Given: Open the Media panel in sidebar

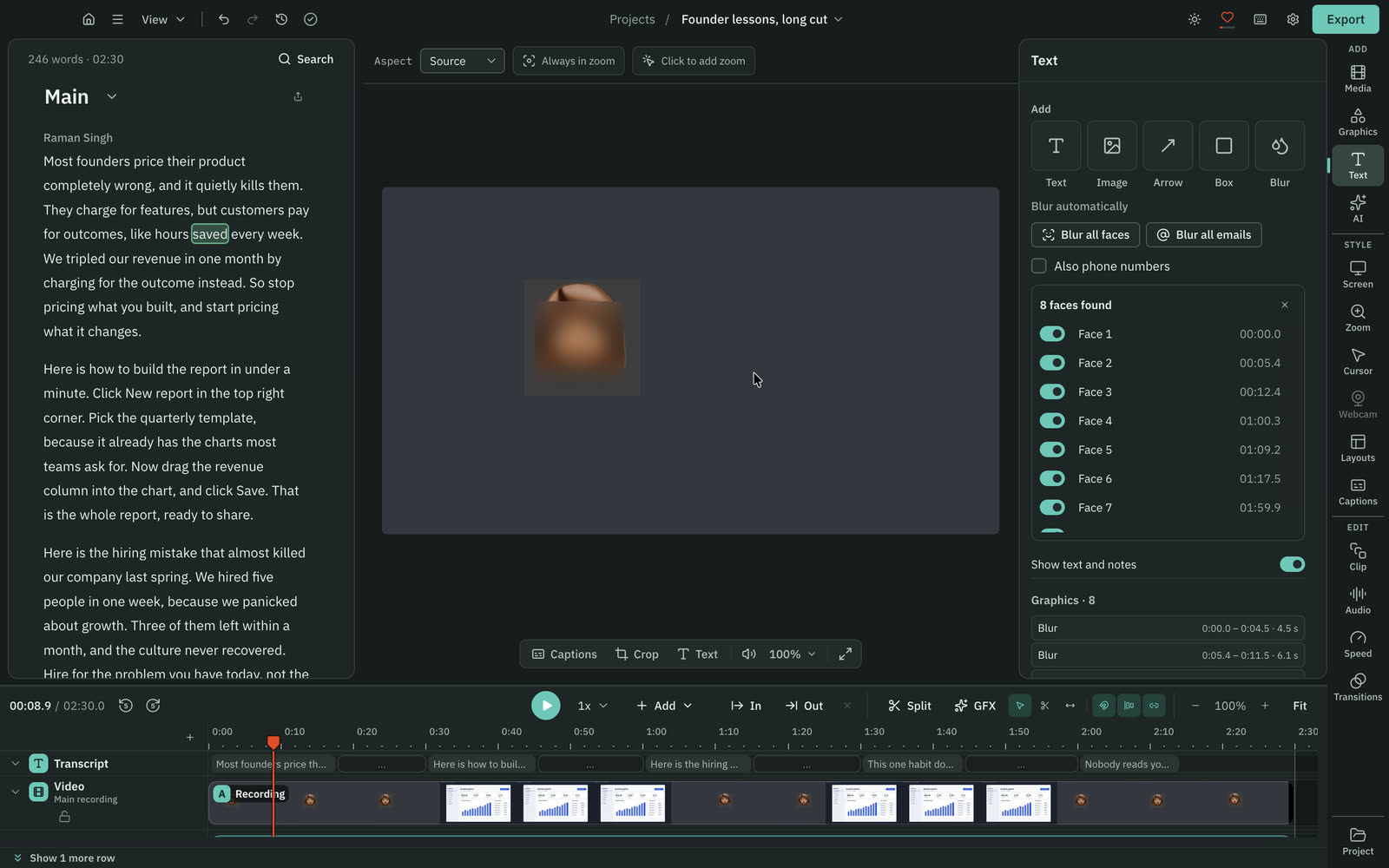Looking at the screenshot, I should click(1358, 78).
